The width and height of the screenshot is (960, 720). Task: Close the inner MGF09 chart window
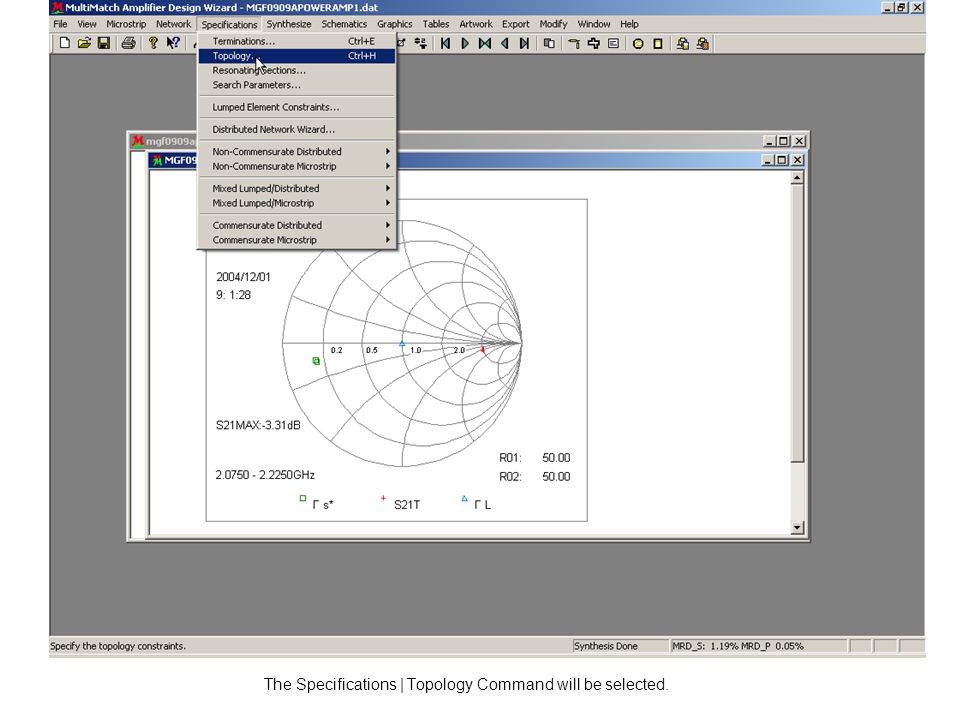coord(797,160)
